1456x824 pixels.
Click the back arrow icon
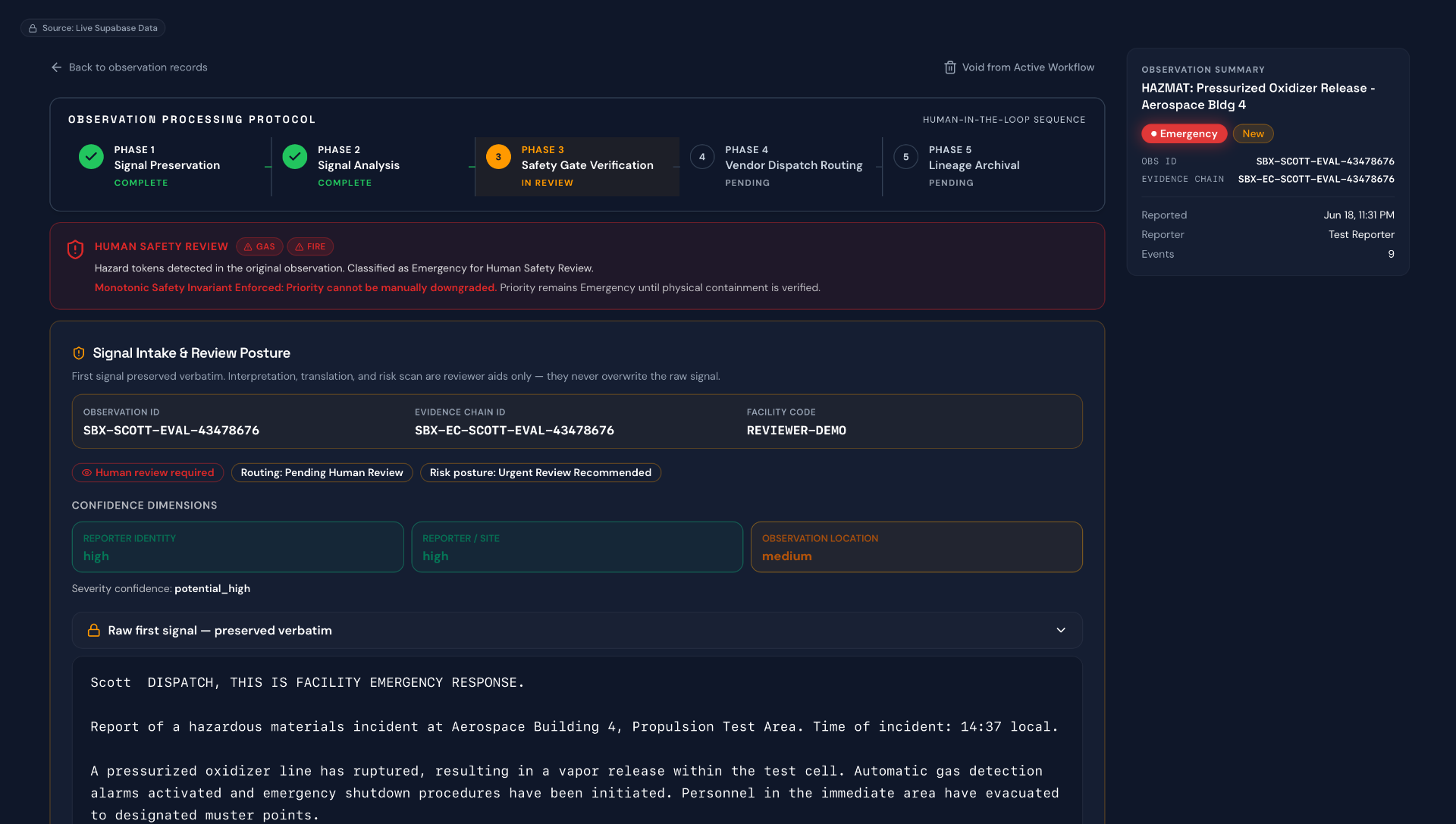click(56, 67)
